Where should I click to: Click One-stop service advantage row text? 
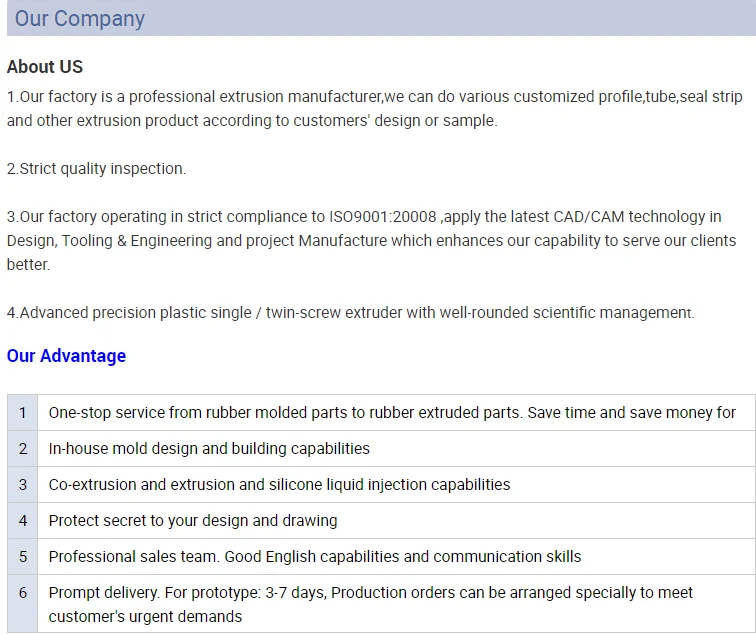pos(392,413)
